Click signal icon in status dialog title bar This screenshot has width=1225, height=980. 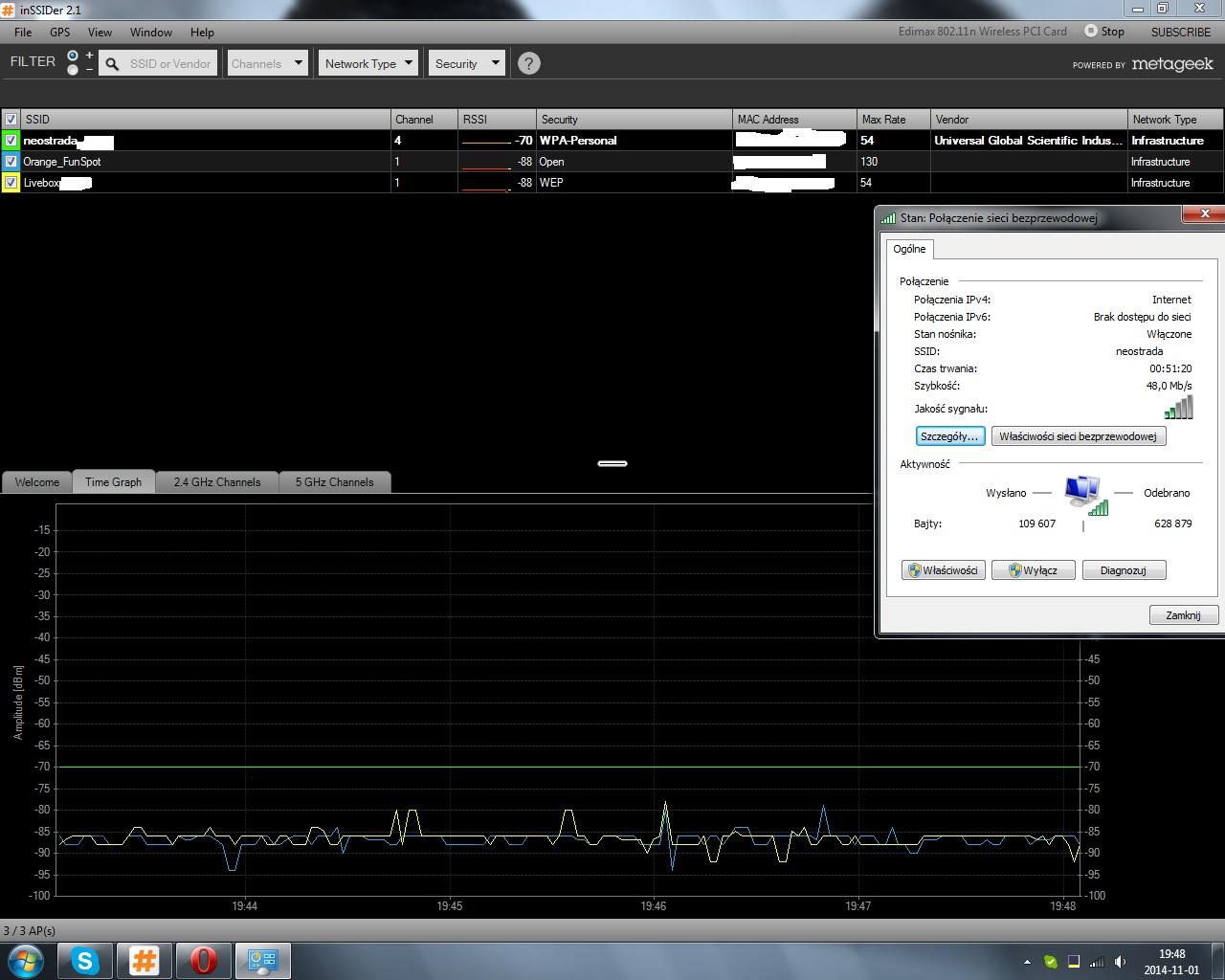[x=888, y=218]
